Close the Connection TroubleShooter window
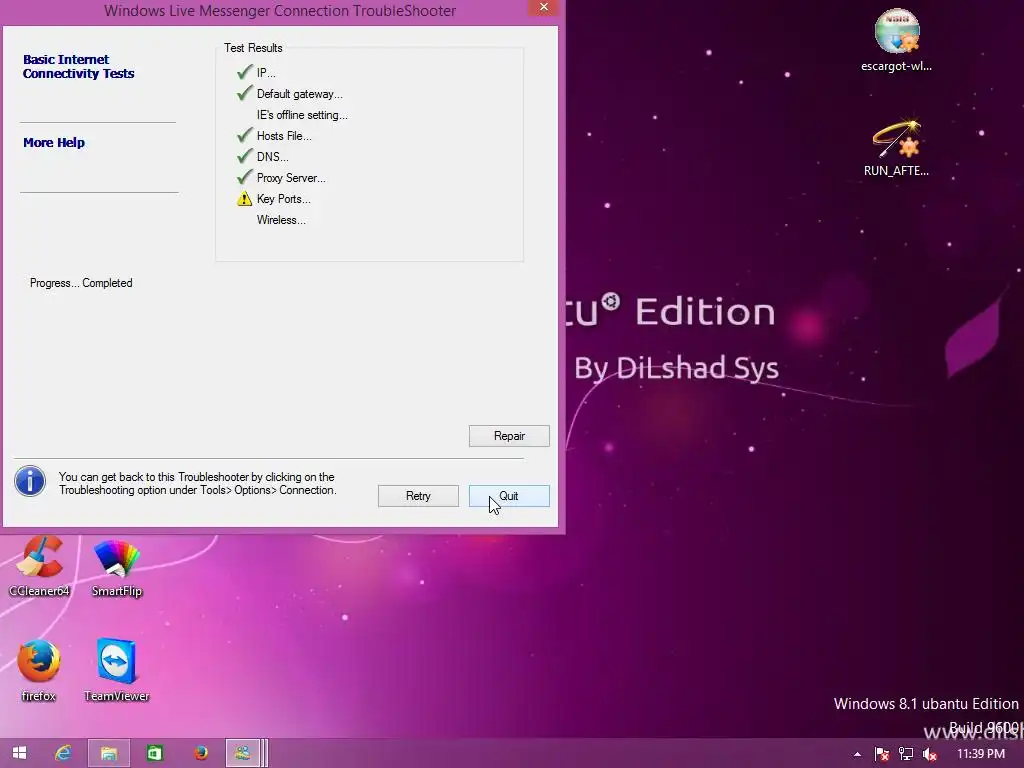Viewport: 1024px width, 768px height. pos(543,7)
